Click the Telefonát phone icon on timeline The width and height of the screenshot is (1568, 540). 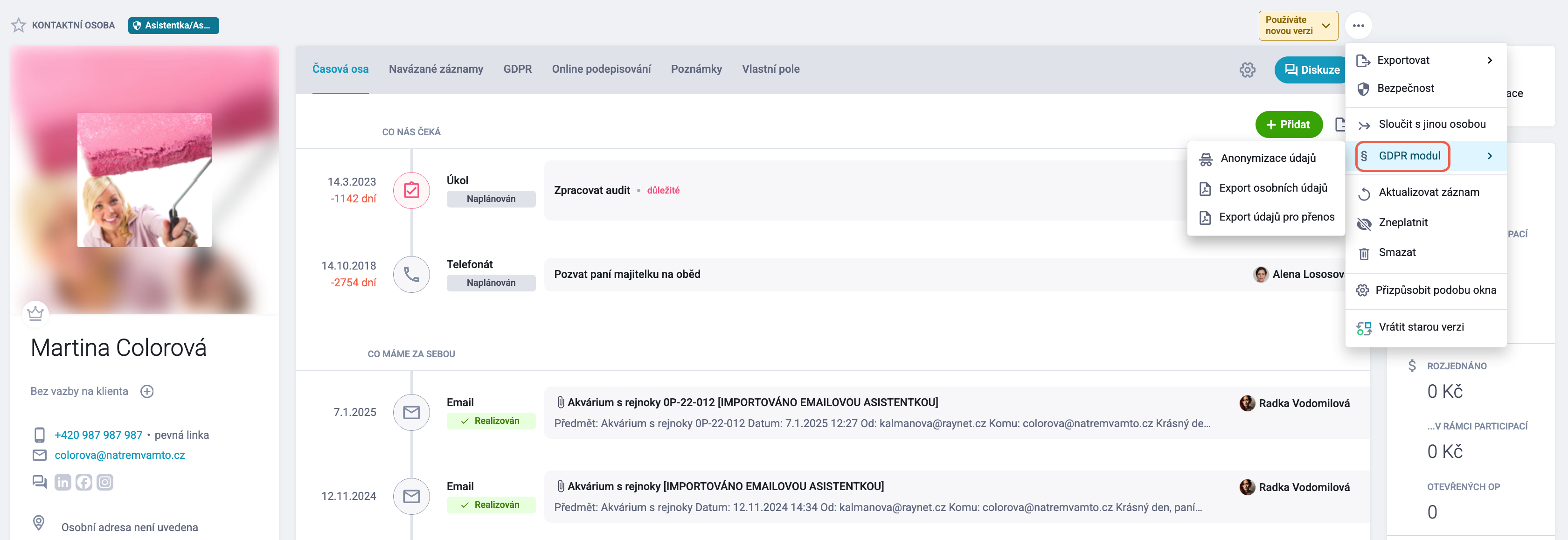pos(411,275)
